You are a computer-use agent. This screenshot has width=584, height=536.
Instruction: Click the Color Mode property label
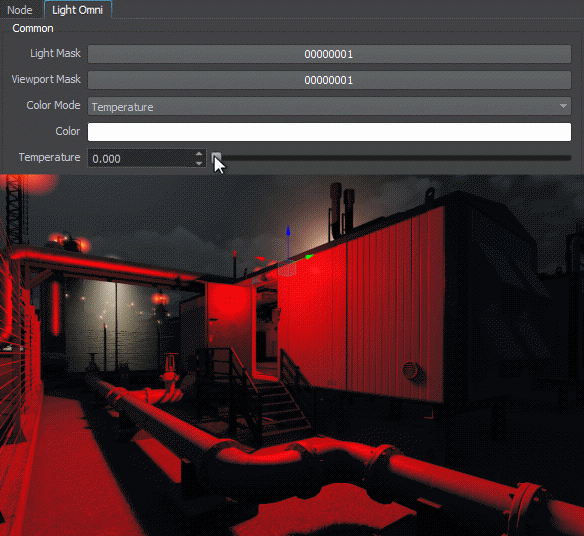pos(53,105)
